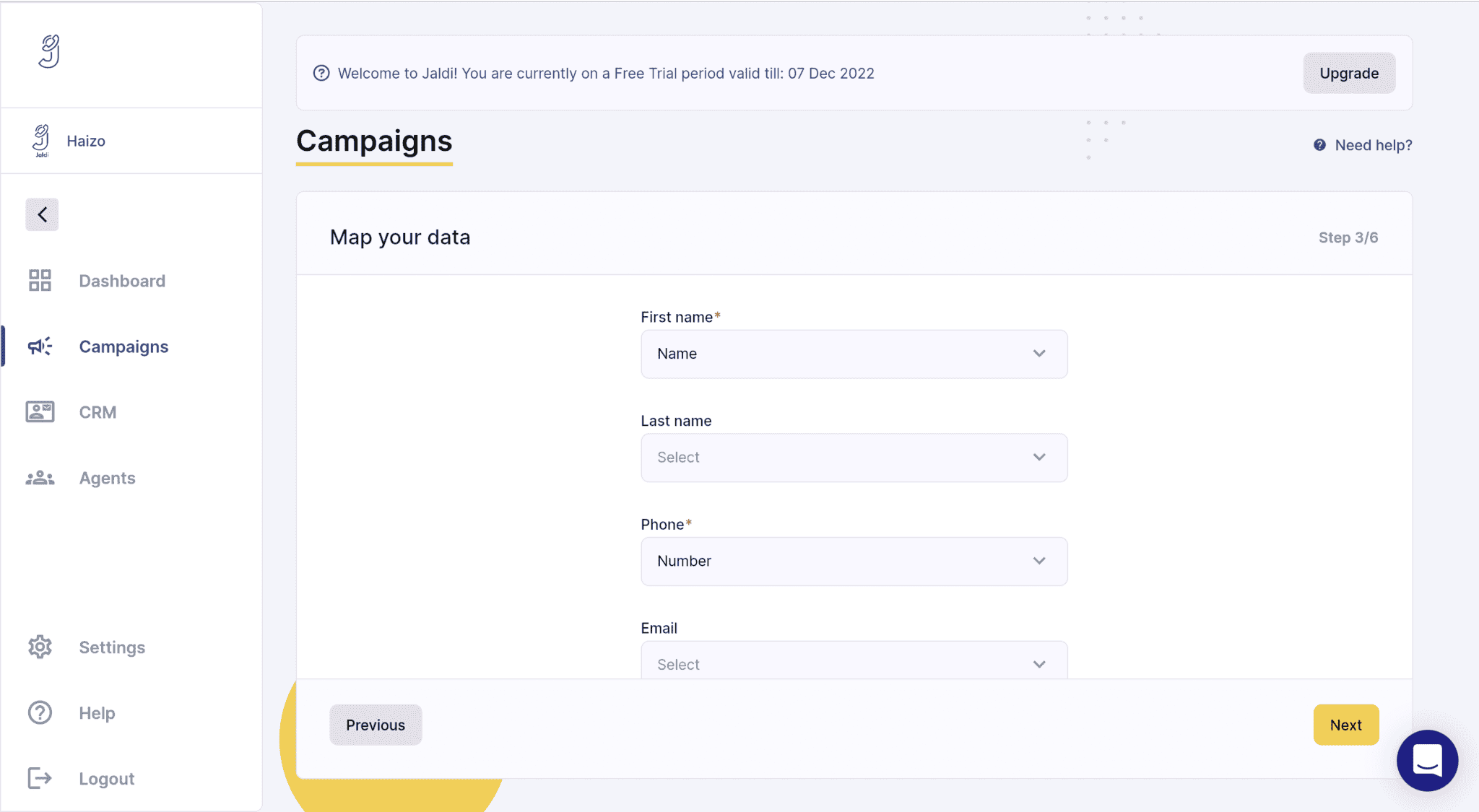
Task: Select Haizo workspace entry
Action: point(85,141)
